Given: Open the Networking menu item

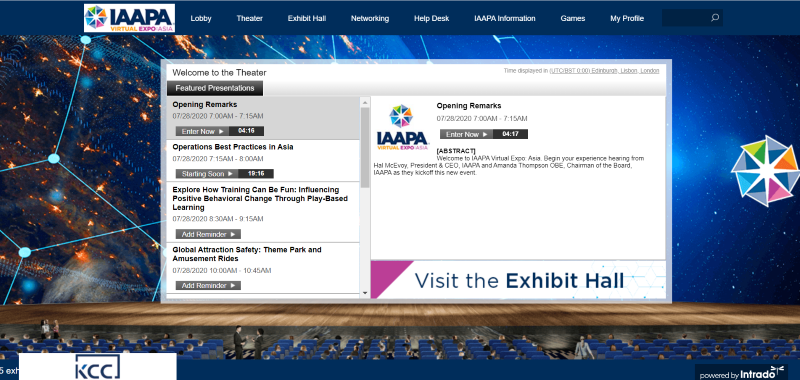Looking at the screenshot, I should point(370,18).
